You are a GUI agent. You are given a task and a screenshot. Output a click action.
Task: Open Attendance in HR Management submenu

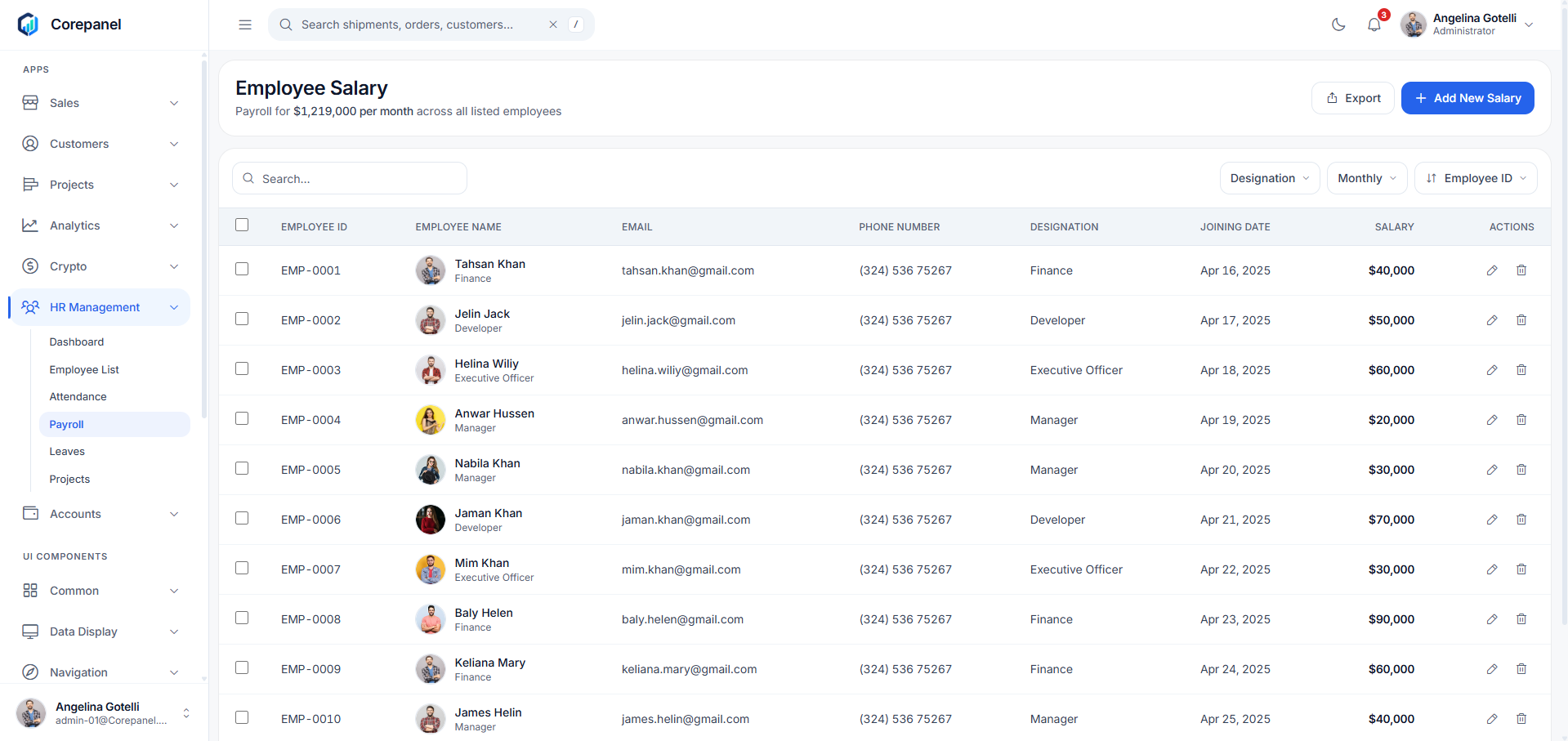click(78, 397)
